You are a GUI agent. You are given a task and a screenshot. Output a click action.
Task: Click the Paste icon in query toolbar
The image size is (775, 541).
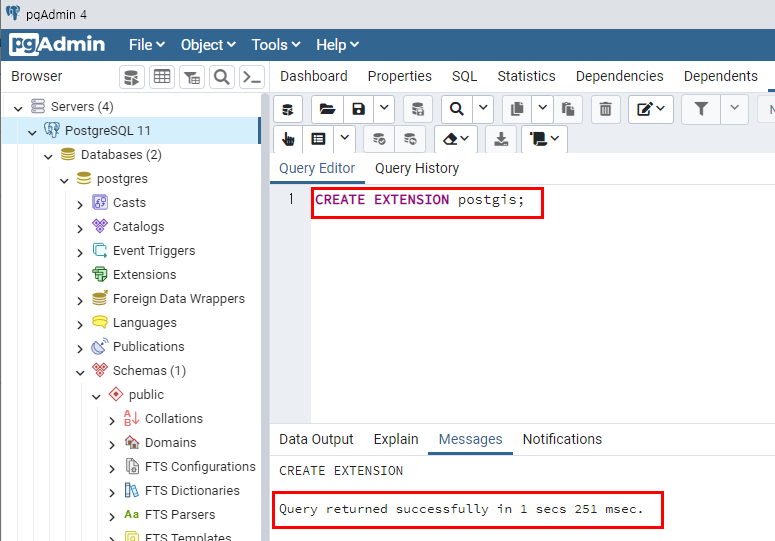tap(568, 109)
